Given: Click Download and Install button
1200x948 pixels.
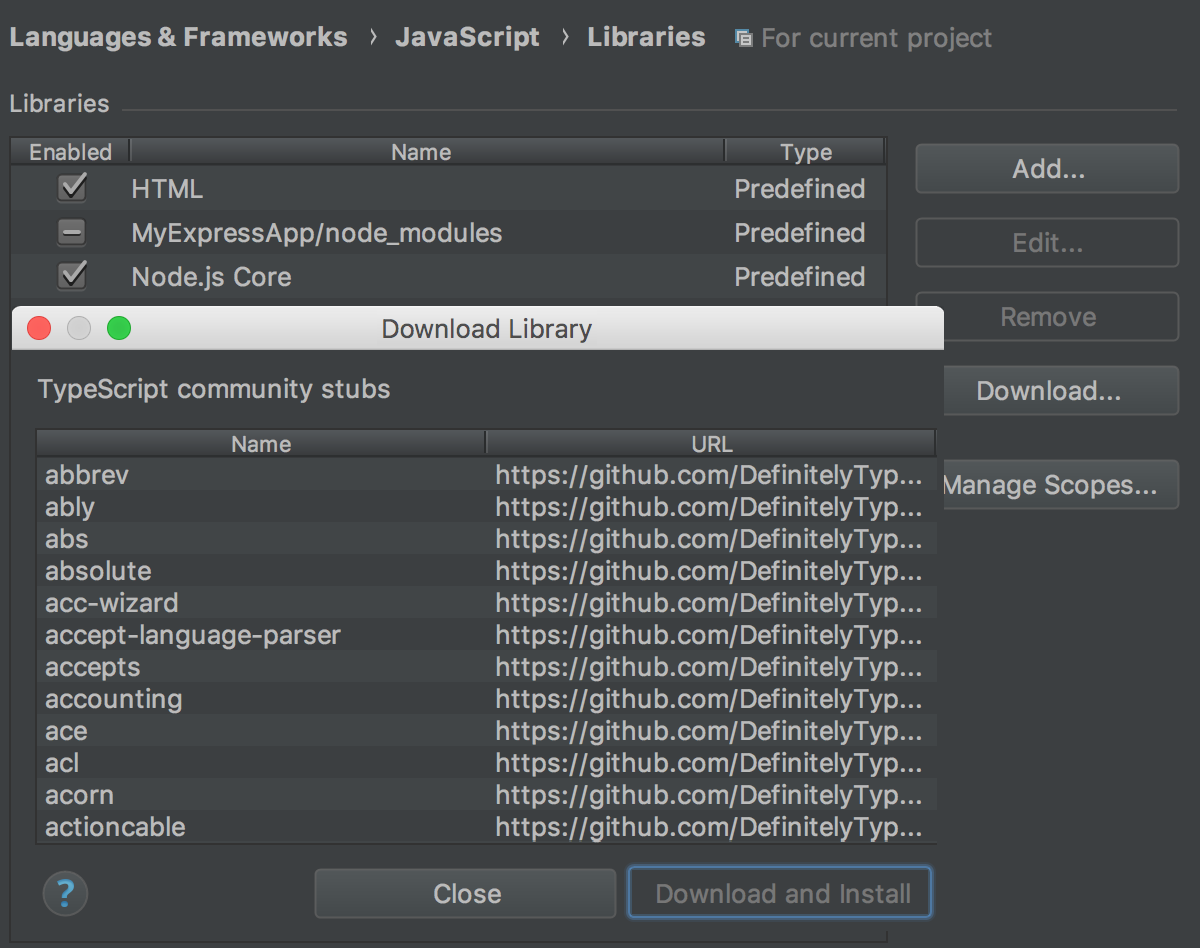Looking at the screenshot, I should pos(781,894).
